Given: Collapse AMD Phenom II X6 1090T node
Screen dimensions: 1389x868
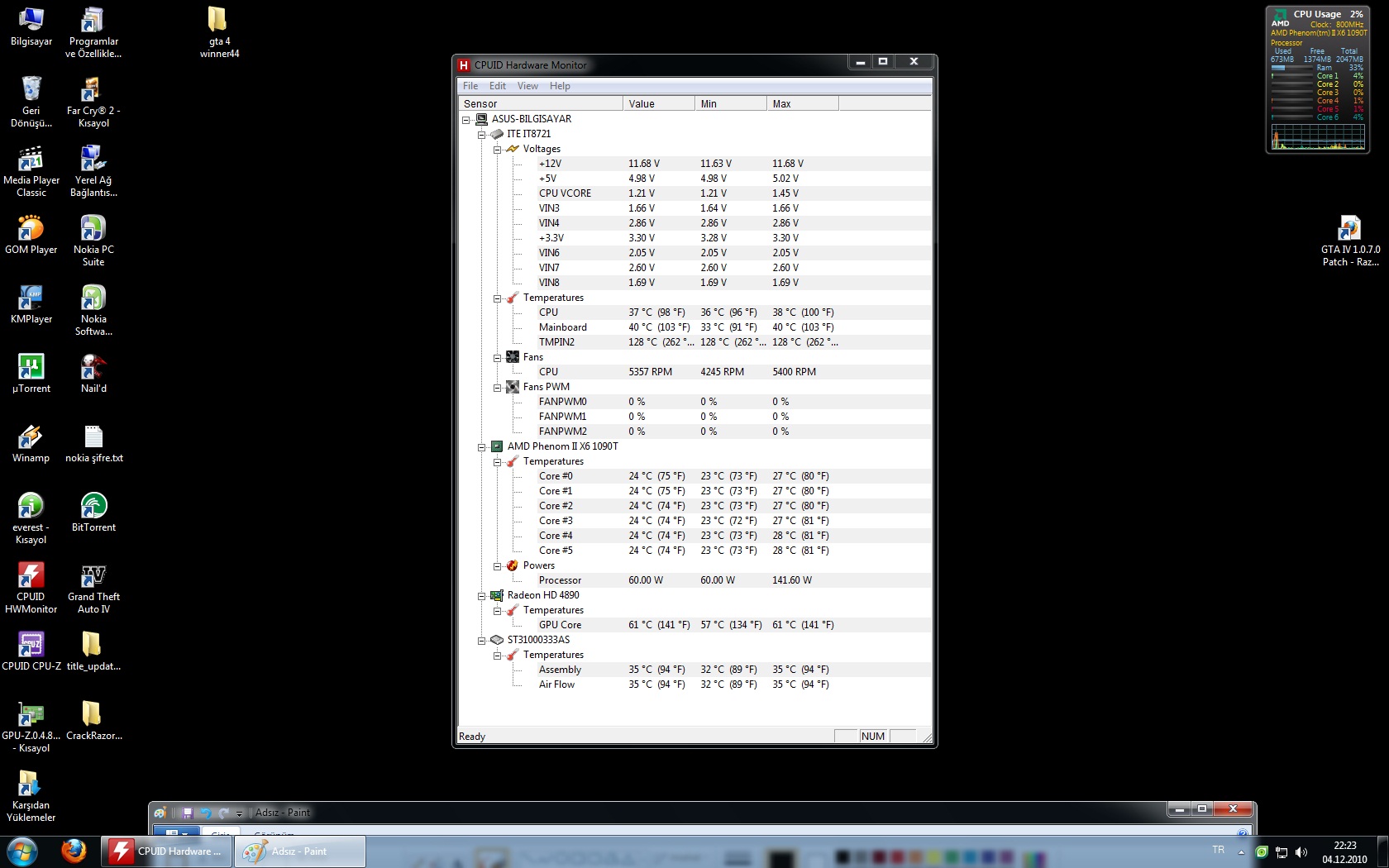Looking at the screenshot, I should pyautogui.click(x=482, y=447).
